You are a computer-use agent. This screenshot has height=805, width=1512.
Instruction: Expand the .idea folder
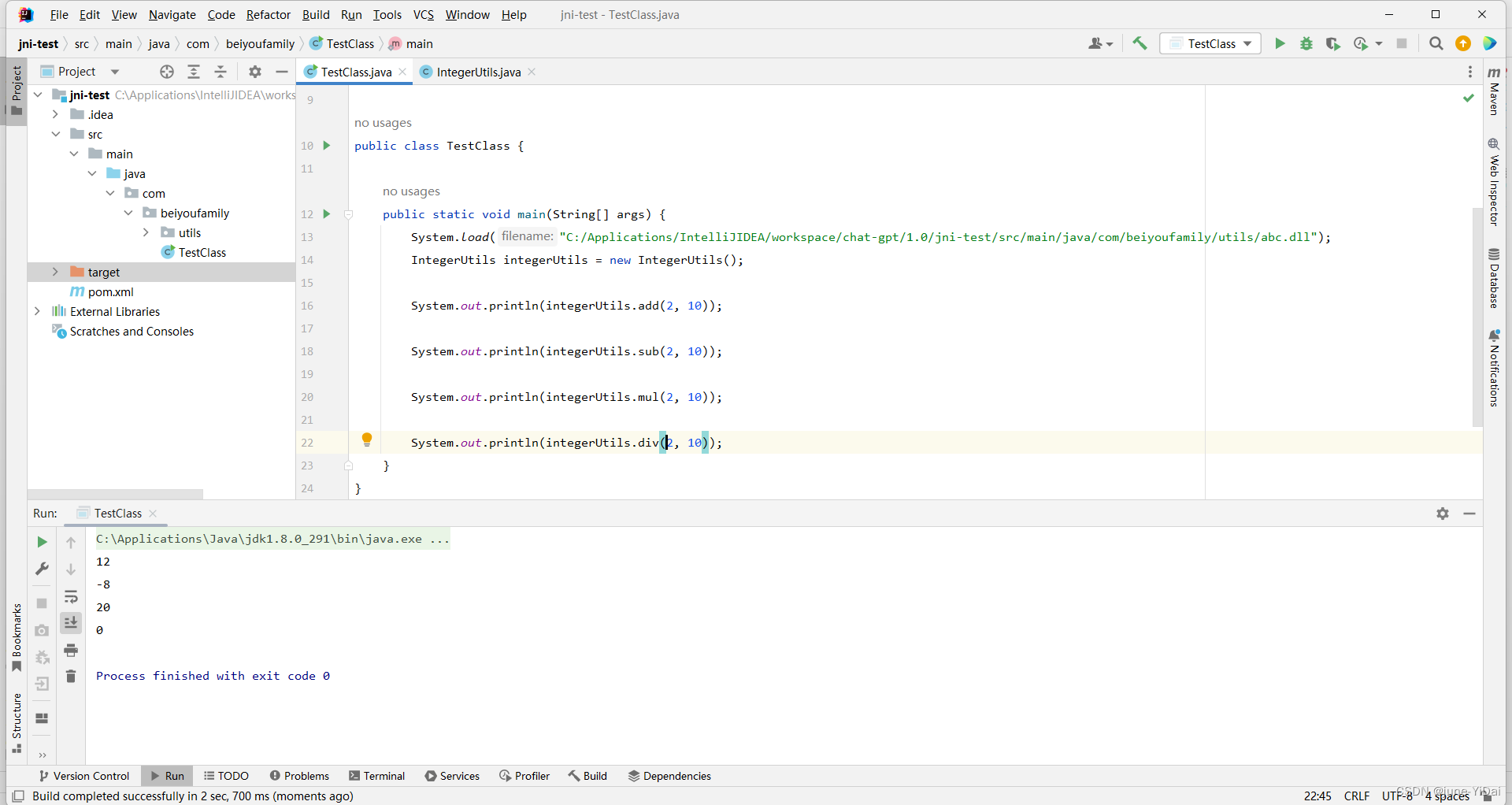[55, 114]
